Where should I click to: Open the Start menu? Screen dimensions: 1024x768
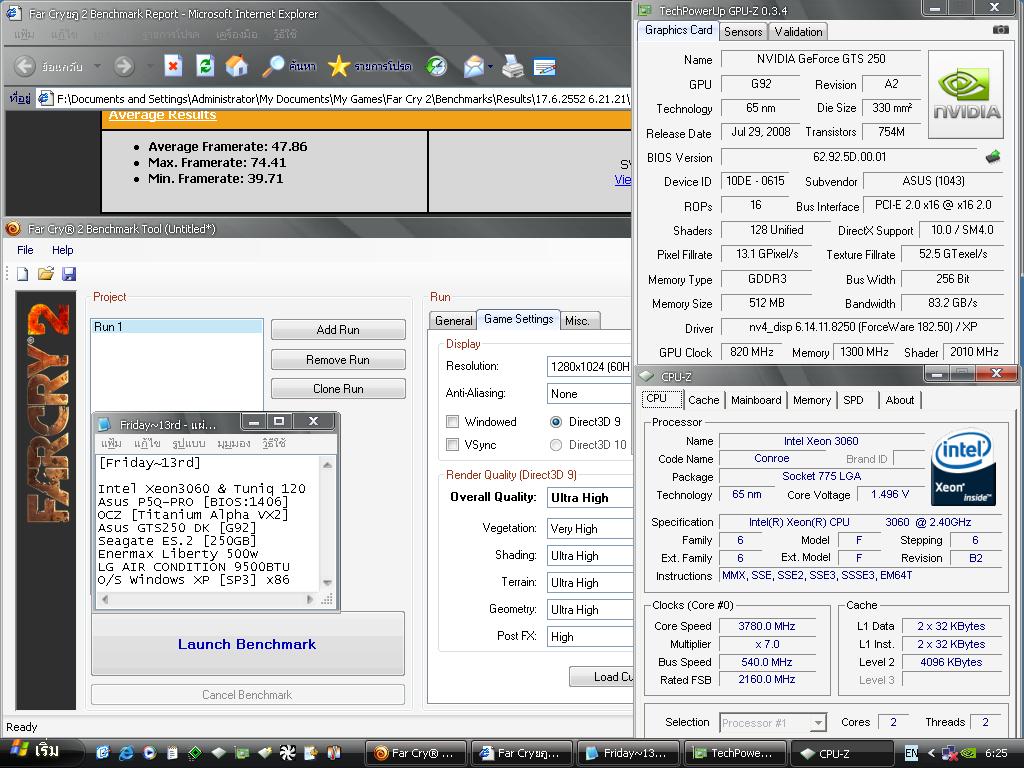38,752
